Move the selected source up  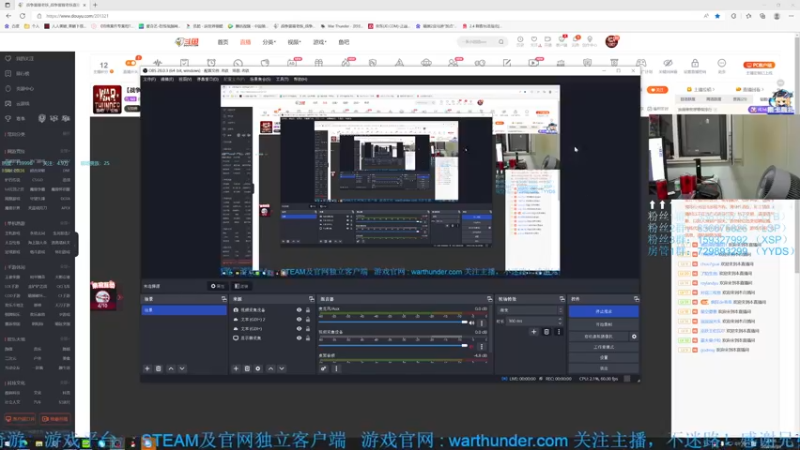click(x=270, y=368)
